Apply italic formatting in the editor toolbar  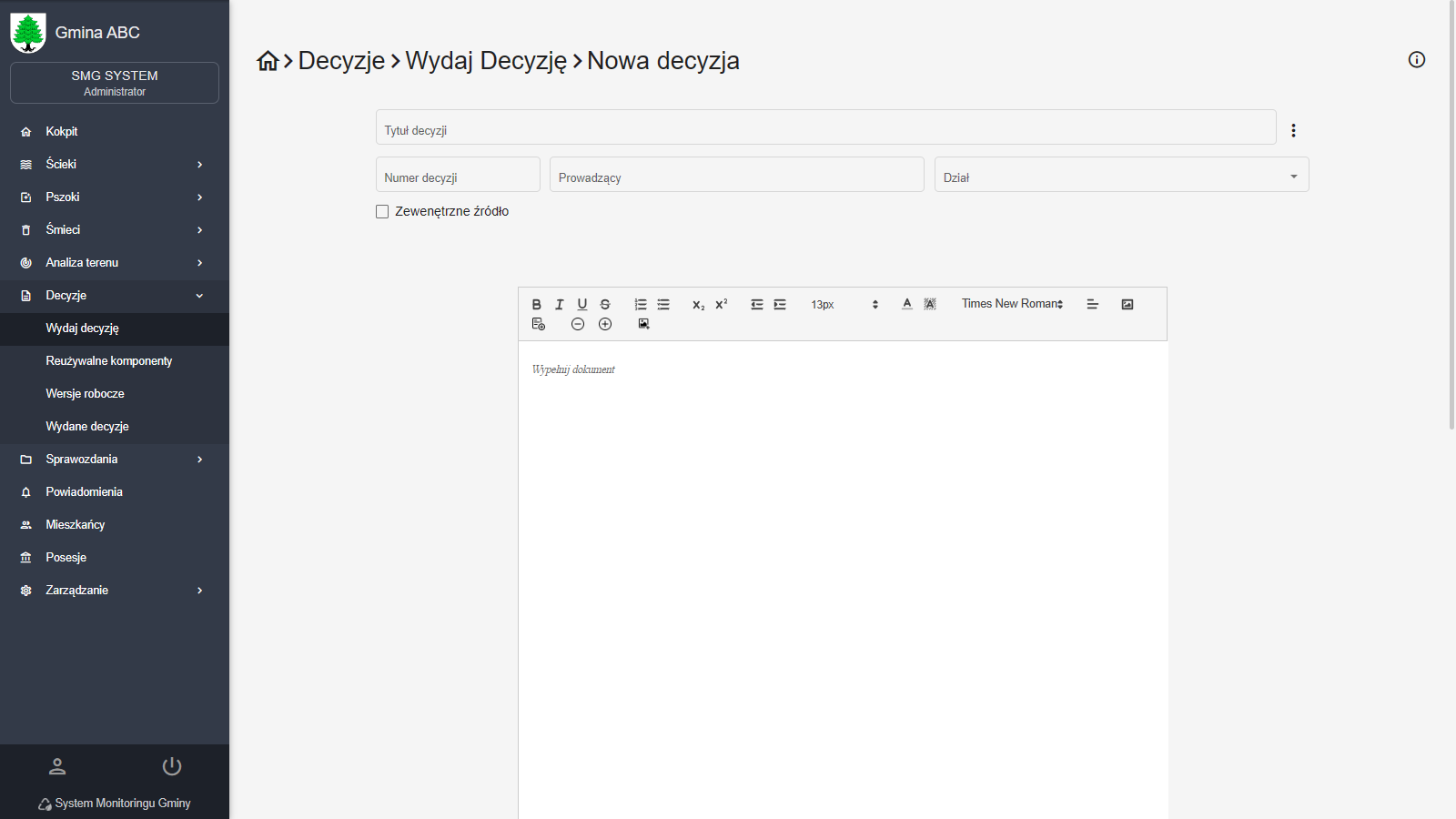coord(560,305)
